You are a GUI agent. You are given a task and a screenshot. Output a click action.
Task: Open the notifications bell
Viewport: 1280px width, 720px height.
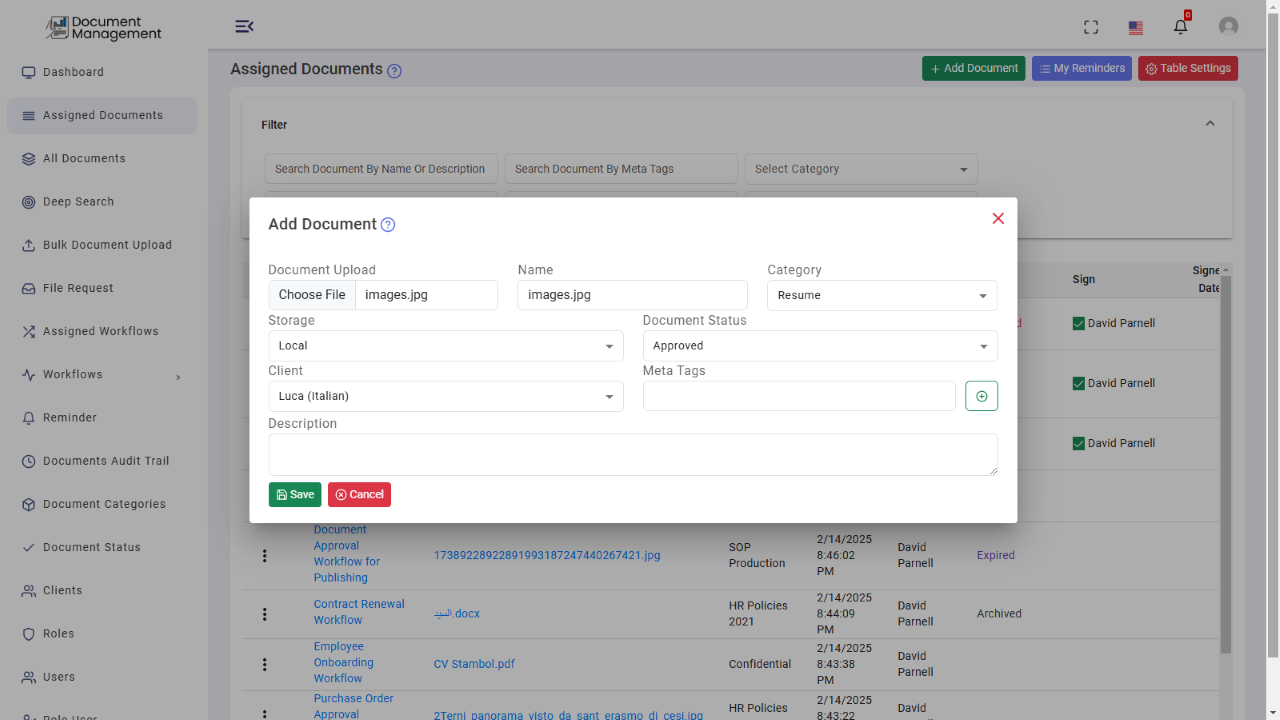[1180, 26]
